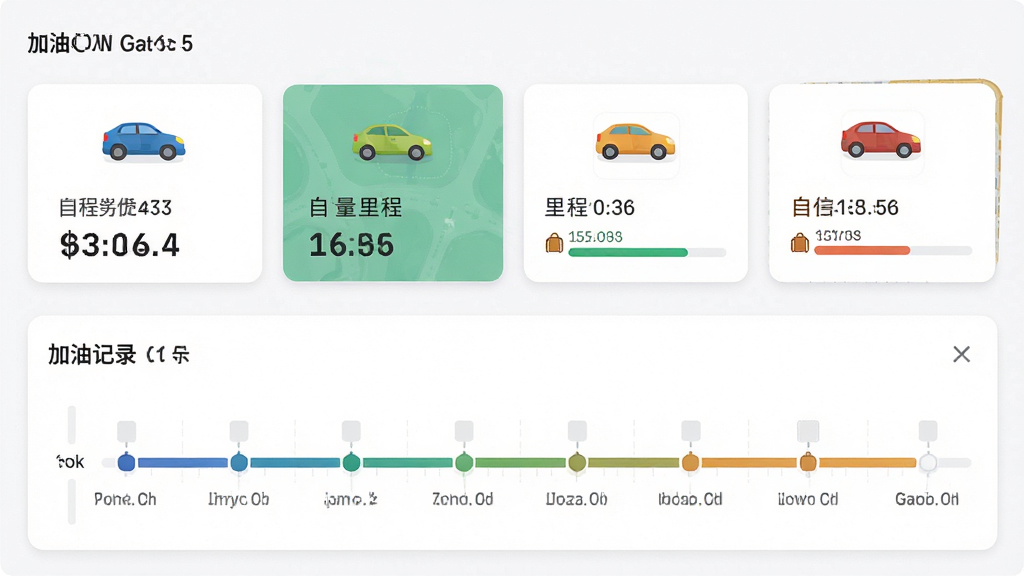Click the gray square above the "Iiowo Cd" dot
Screen dimensions: 1024x576
tap(808, 431)
